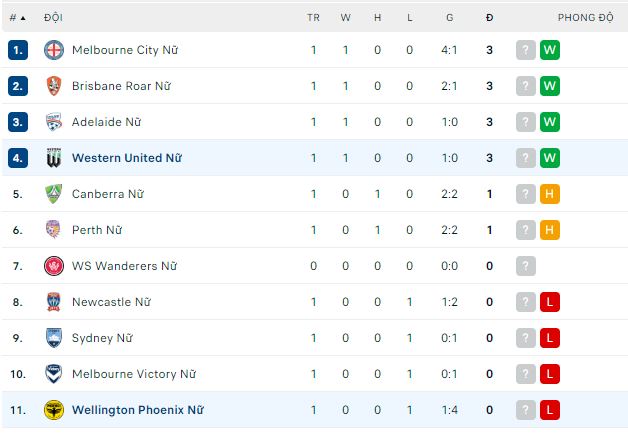Sort standings by the W wins column
Screen dimensions: 628x433
345,18
